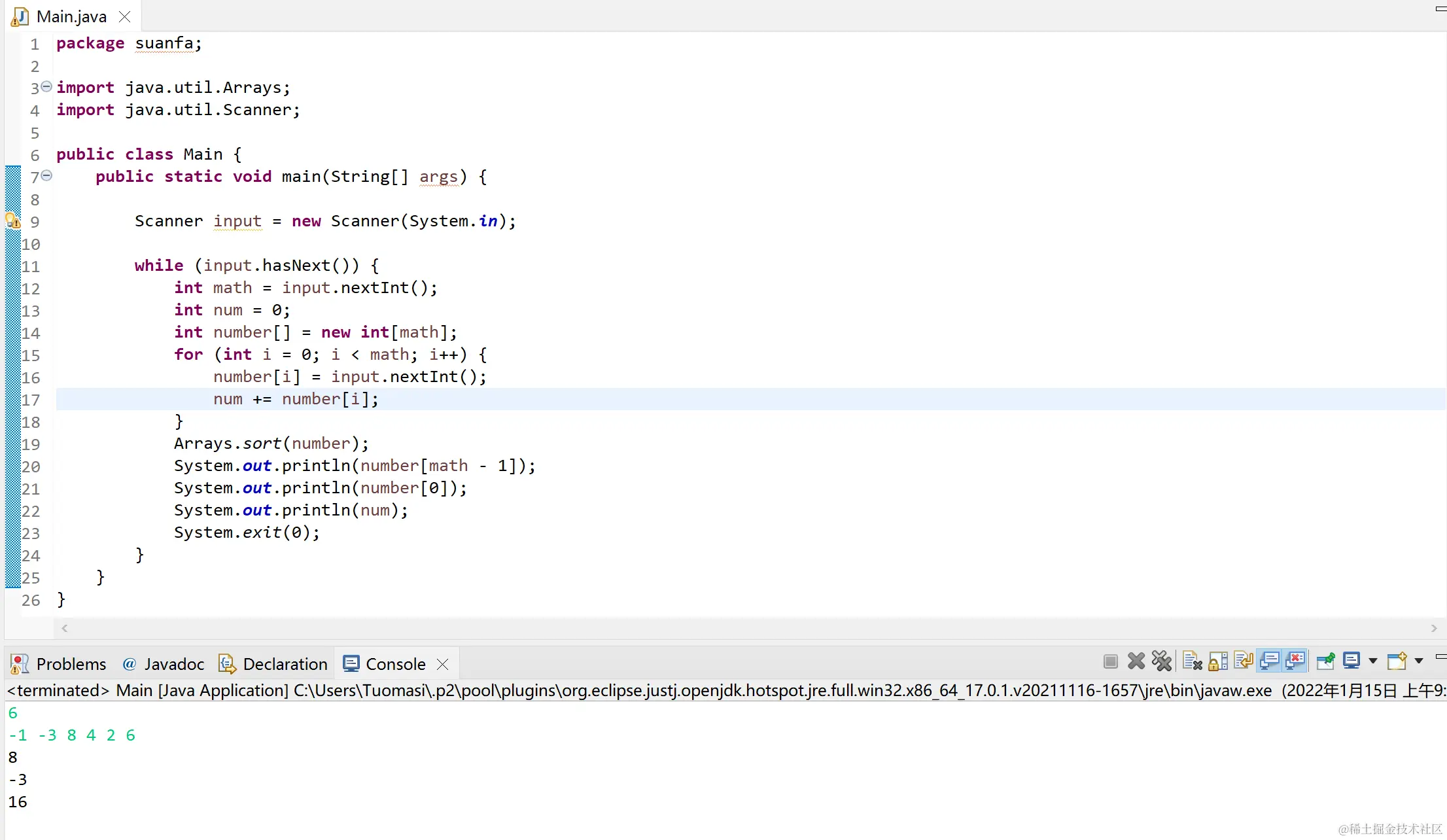Screen dimensions: 1447x840
Task: Click the Open Console icon
Action: (x=1397, y=661)
